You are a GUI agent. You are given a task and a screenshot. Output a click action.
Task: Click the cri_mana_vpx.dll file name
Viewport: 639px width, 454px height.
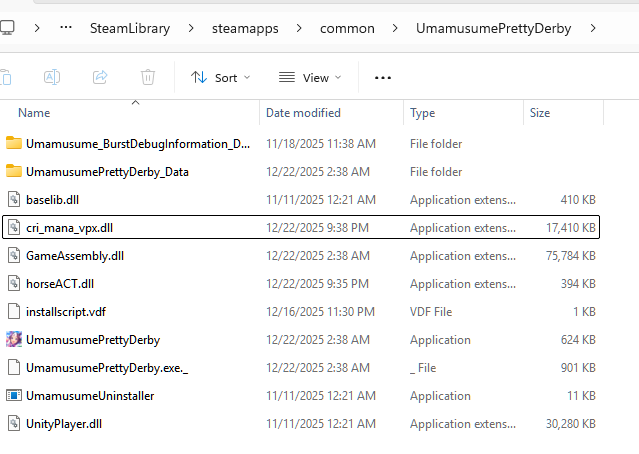click(69, 228)
